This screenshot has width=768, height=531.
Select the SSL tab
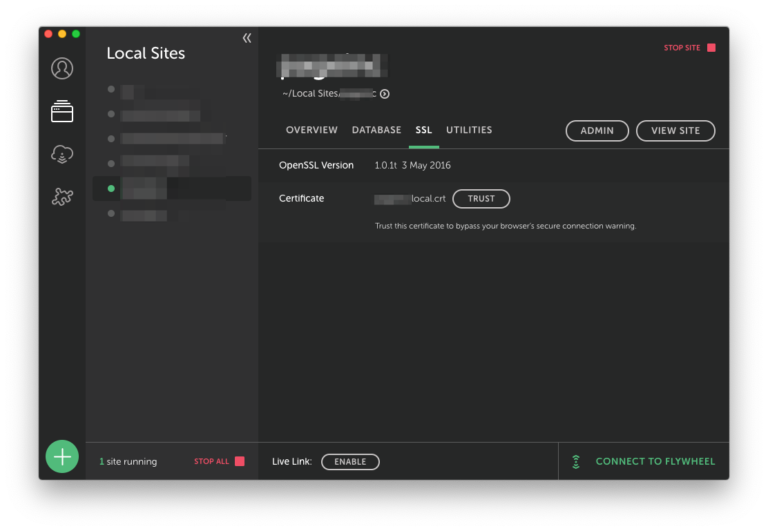pyautogui.click(x=424, y=130)
